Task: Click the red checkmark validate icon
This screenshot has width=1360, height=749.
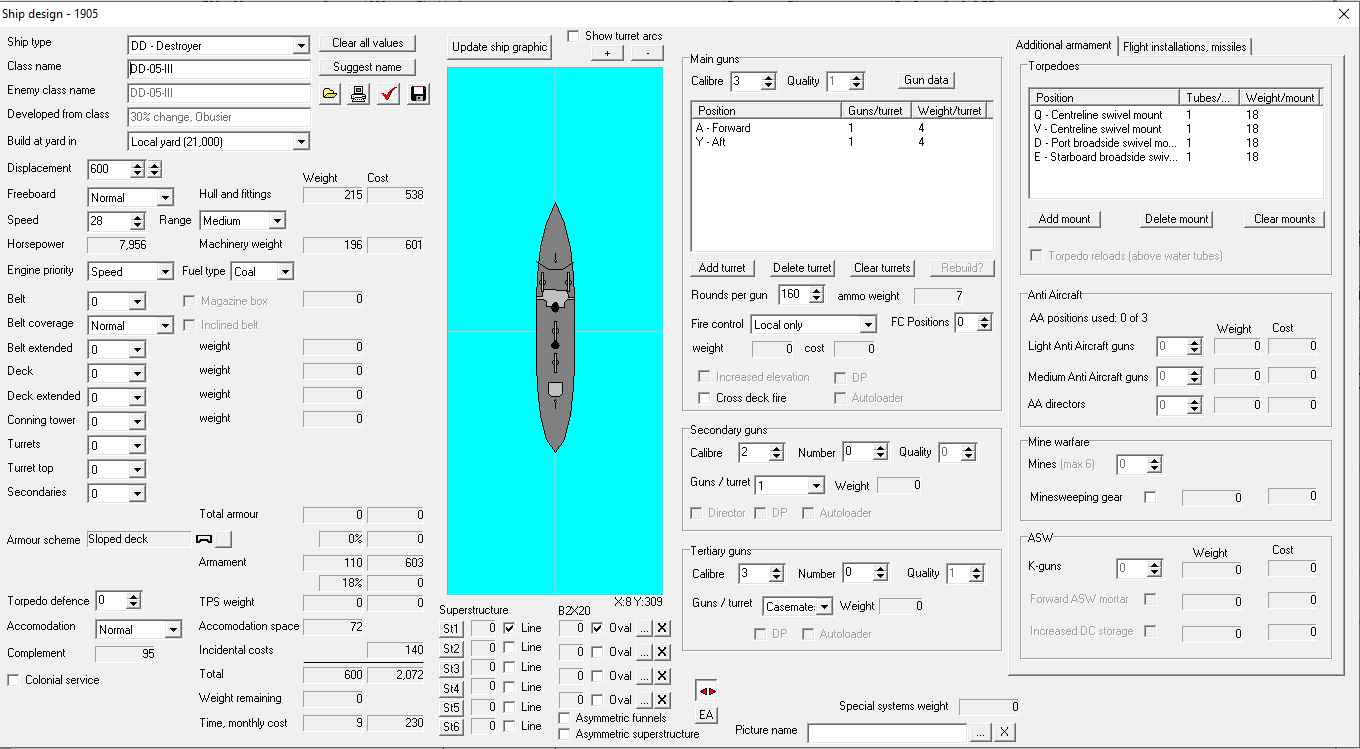Action: (x=389, y=94)
